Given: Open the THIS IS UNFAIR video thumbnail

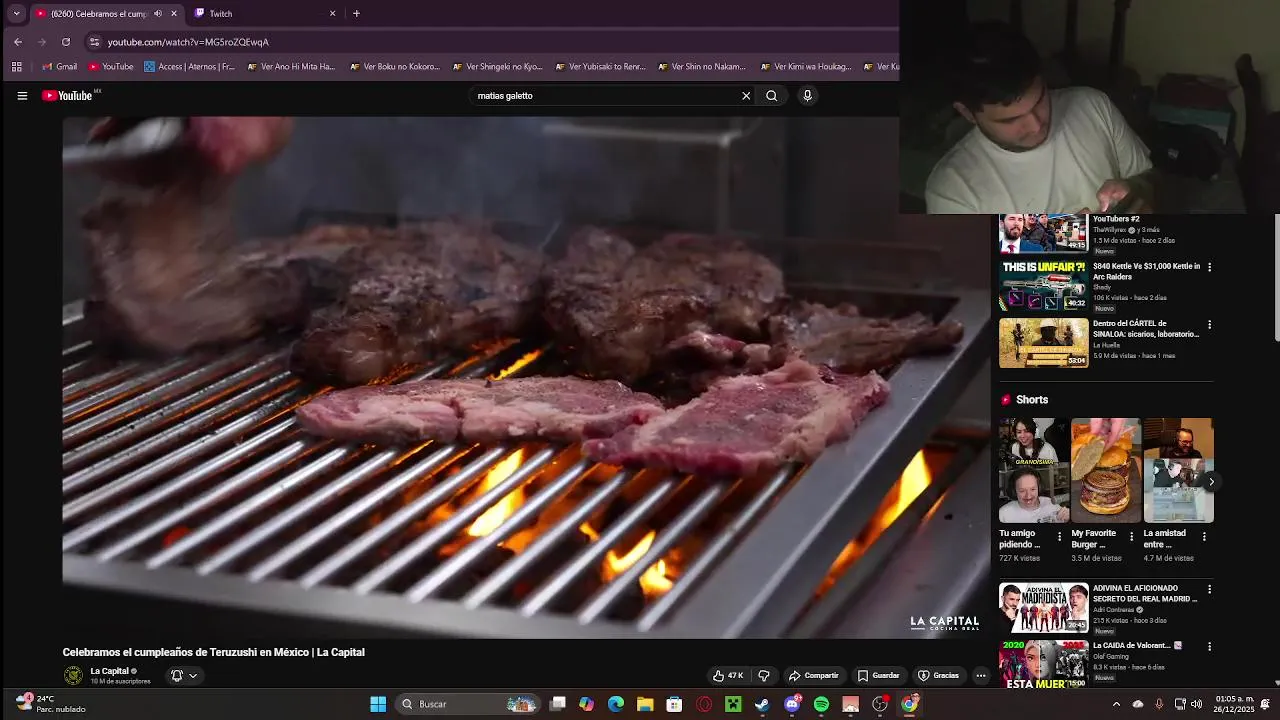Looking at the screenshot, I should click(x=1043, y=286).
